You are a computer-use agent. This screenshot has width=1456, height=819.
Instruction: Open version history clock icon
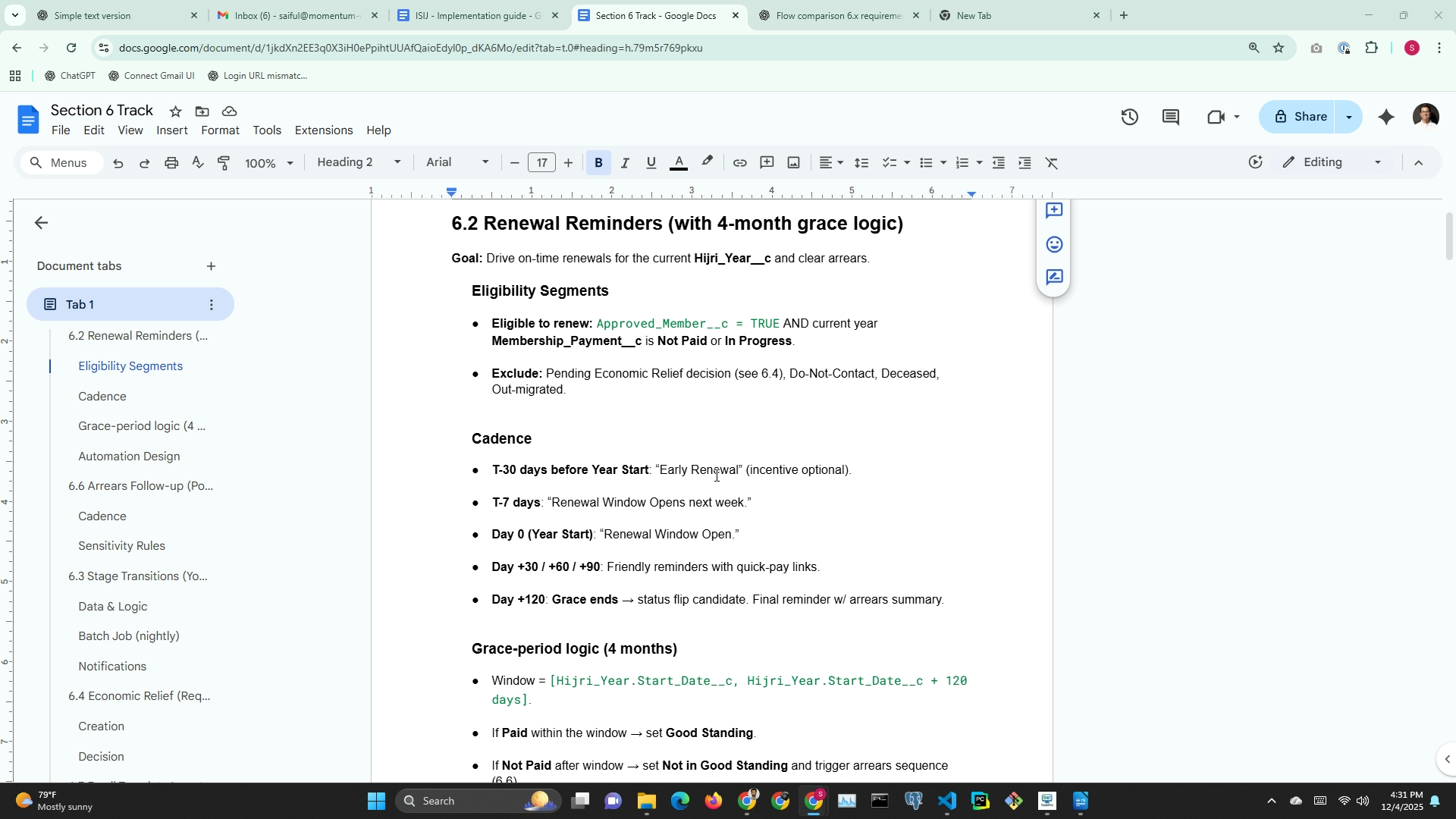1129,117
